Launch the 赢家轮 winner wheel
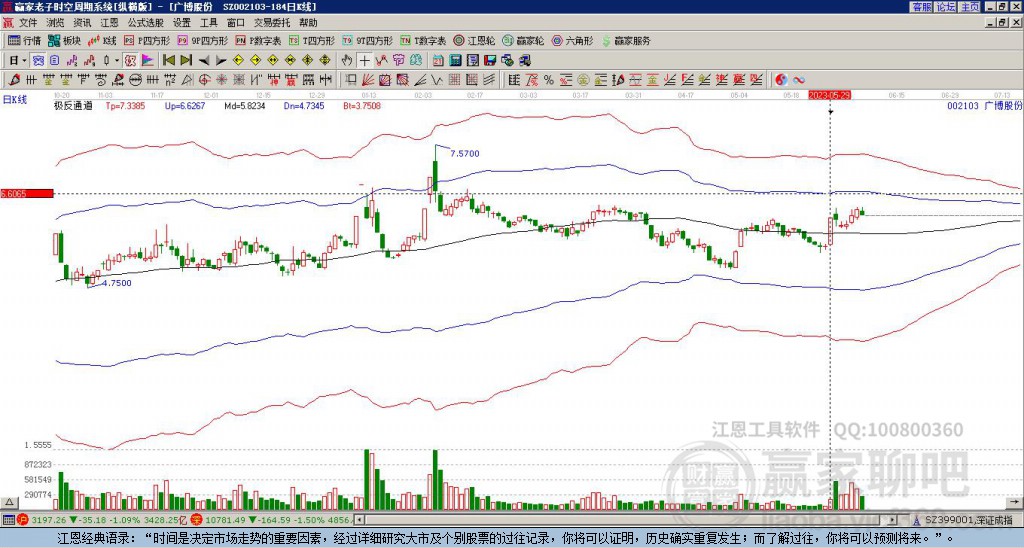Screen dimensions: 1024x548 coord(523,40)
